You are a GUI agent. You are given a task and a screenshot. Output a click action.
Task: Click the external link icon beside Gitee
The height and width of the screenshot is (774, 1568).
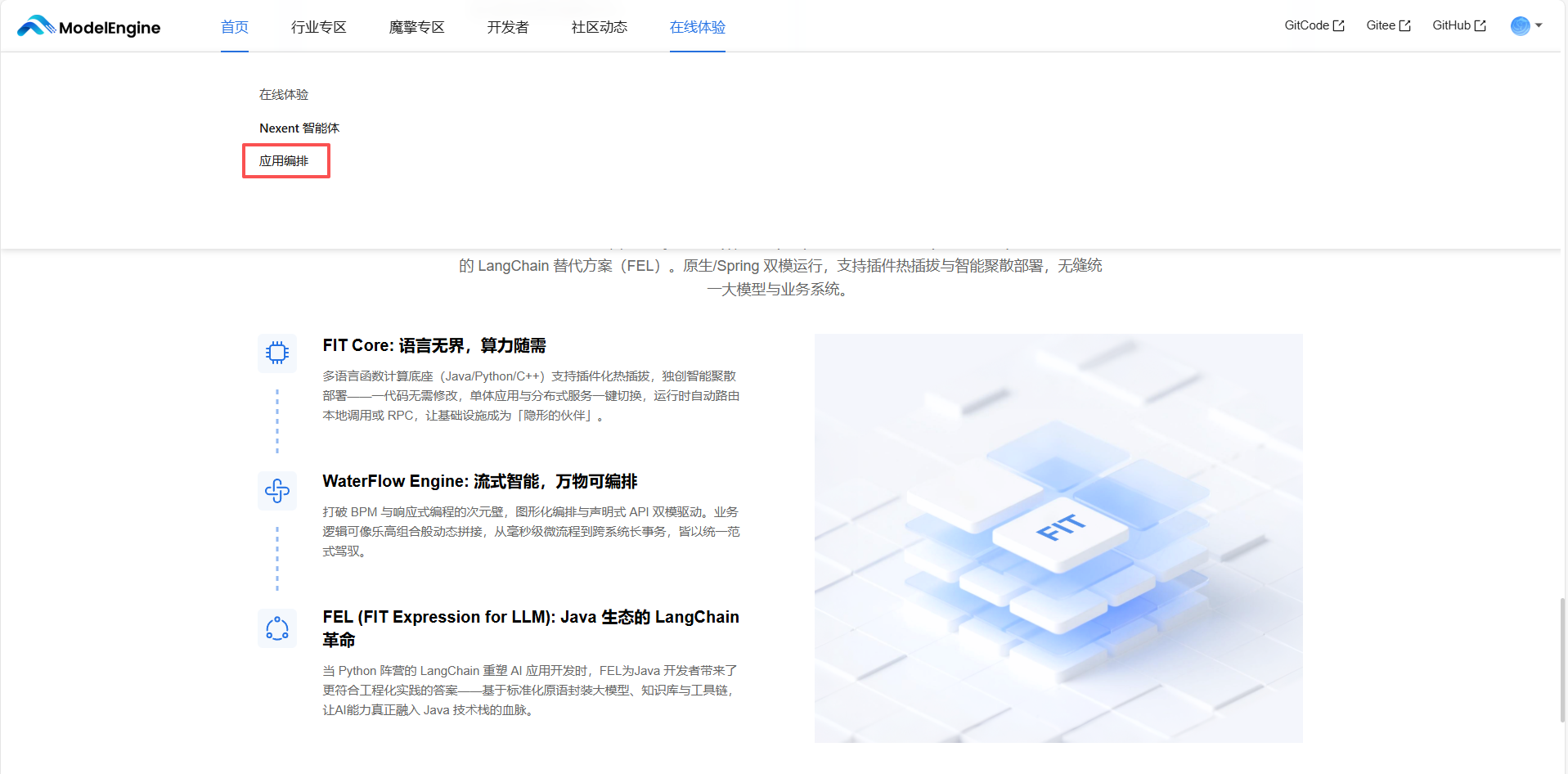coord(1404,25)
